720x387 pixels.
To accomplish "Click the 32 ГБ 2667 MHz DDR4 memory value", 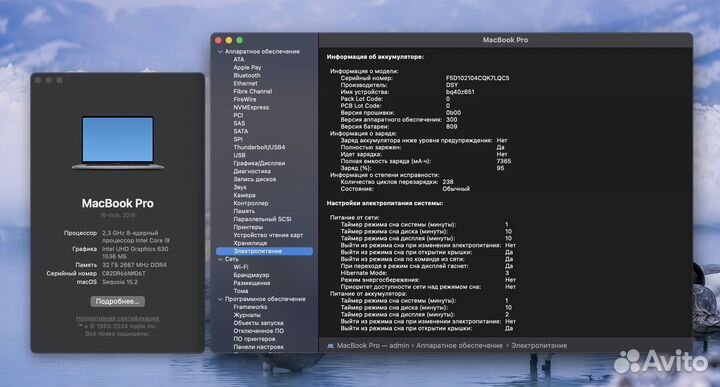I will pyautogui.click(x=134, y=265).
